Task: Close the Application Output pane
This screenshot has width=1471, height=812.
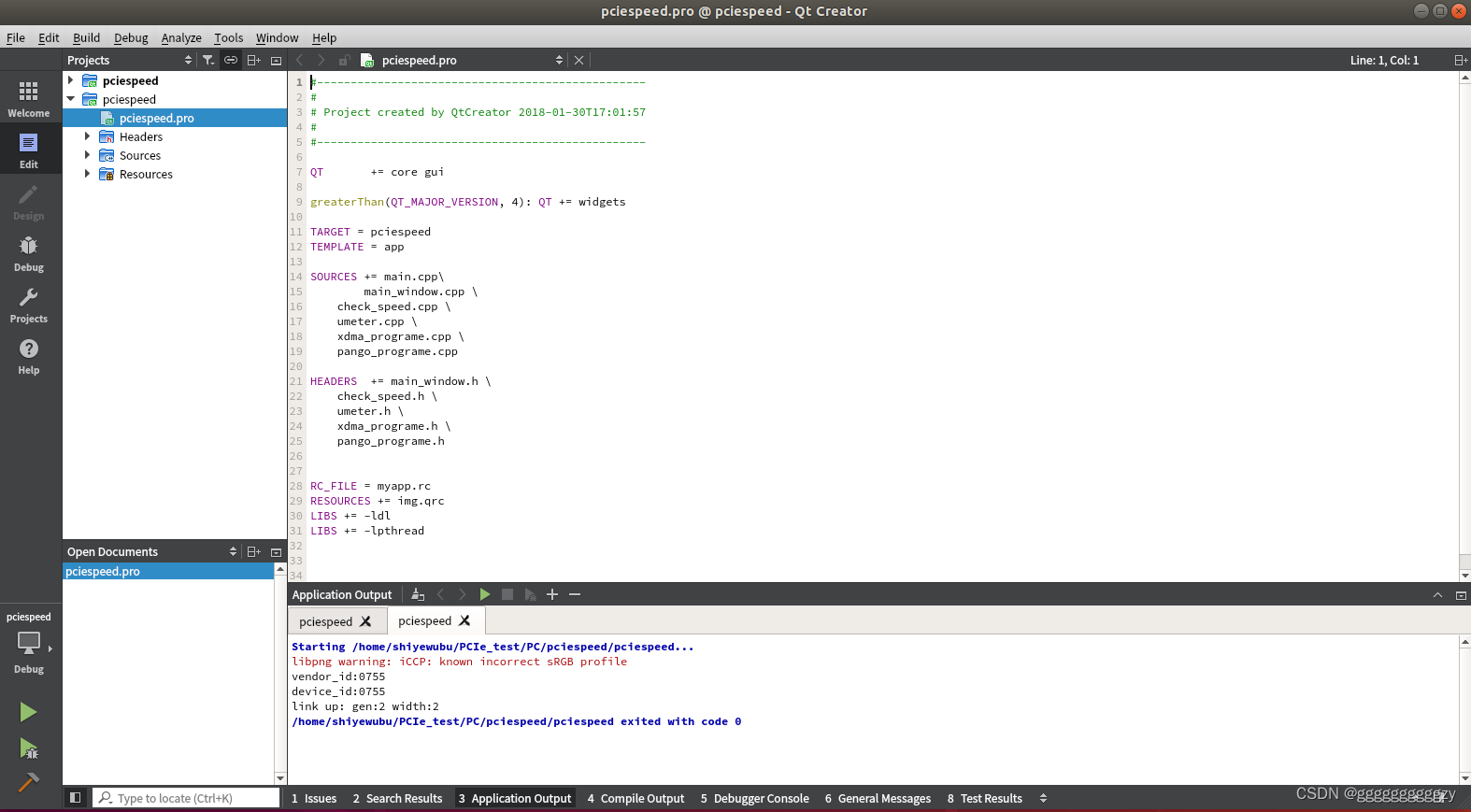Action: pyautogui.click(x=1461, y=595)
